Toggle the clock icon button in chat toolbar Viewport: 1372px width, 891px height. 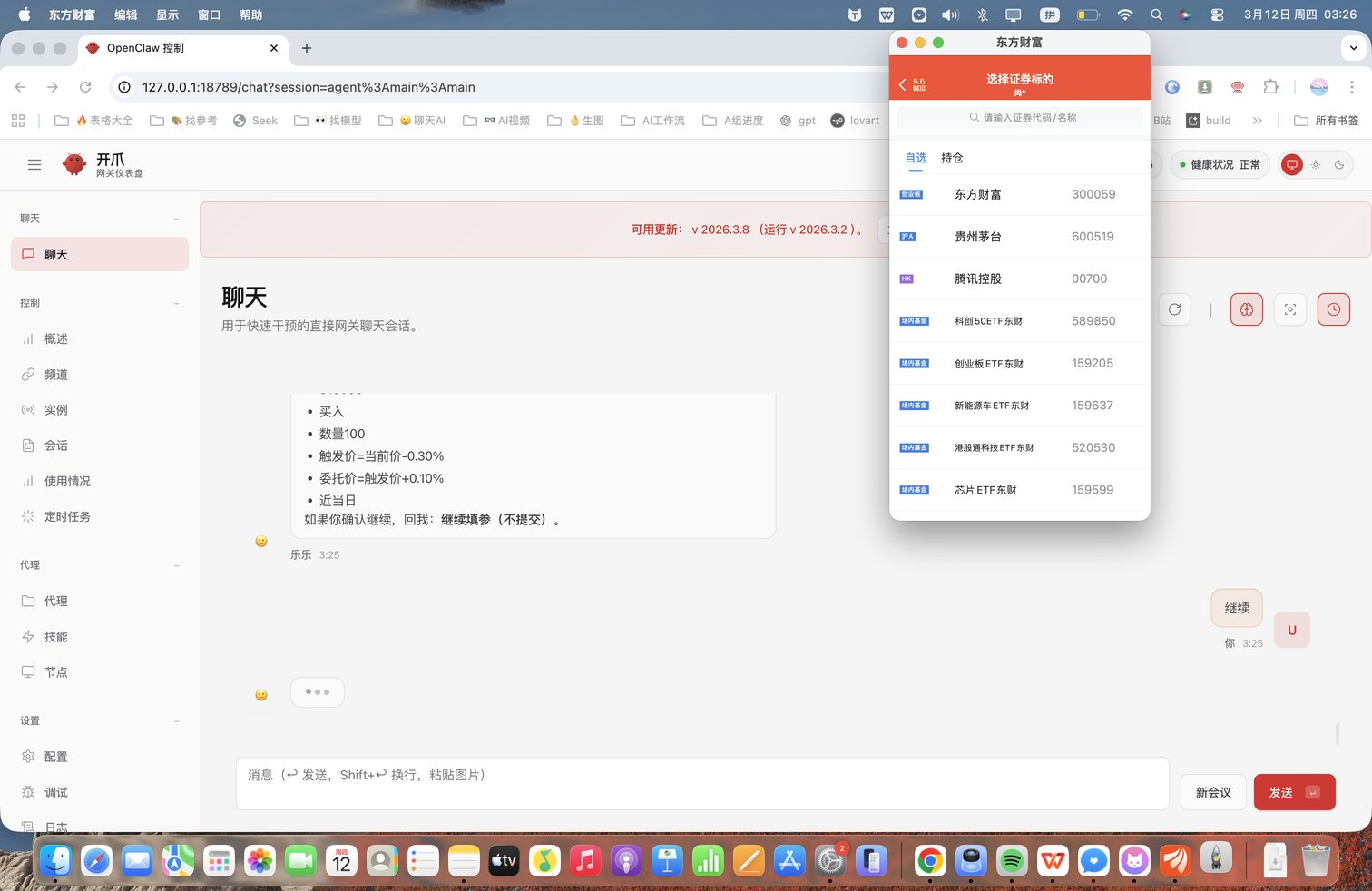coord(1333,309)
